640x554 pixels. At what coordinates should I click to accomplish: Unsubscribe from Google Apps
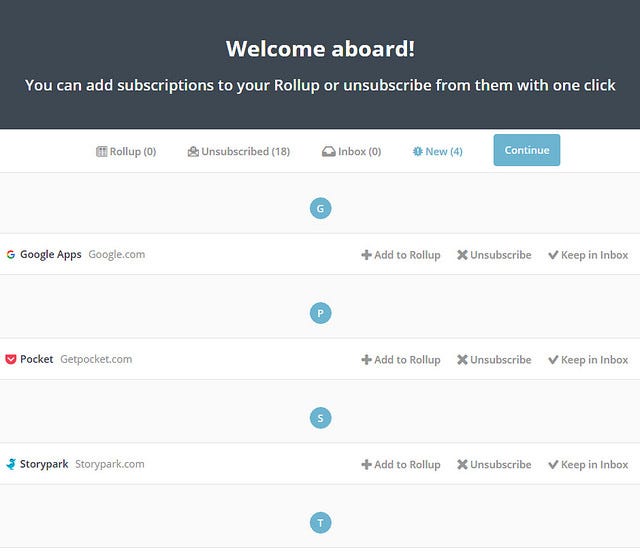pos(494,255)
